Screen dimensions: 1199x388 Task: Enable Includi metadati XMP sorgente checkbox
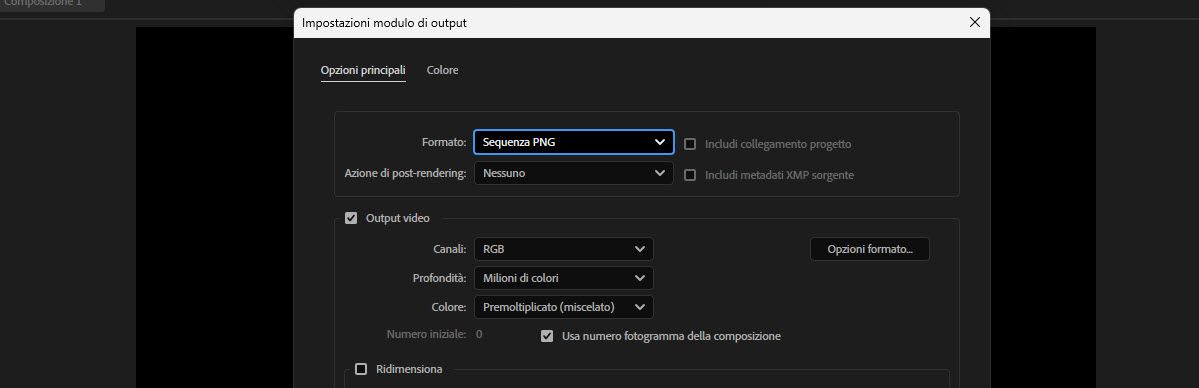pyautogui.click(x=690, y=175)
